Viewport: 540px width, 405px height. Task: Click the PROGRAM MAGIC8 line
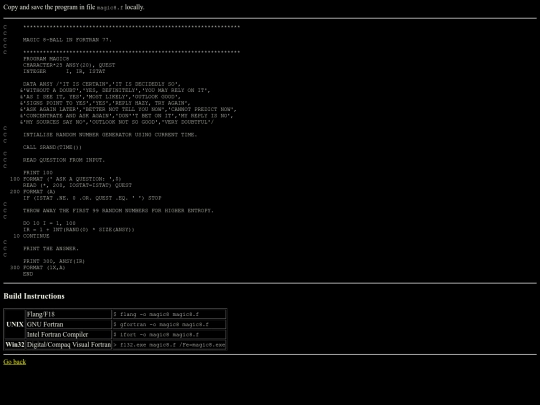coord(46,59)
